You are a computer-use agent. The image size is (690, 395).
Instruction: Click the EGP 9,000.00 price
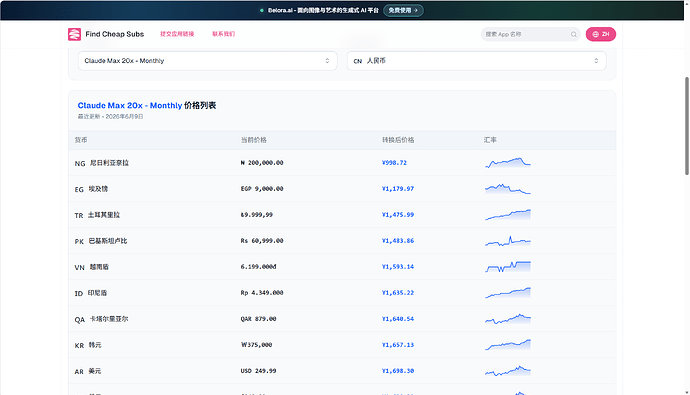pos(262,189)
